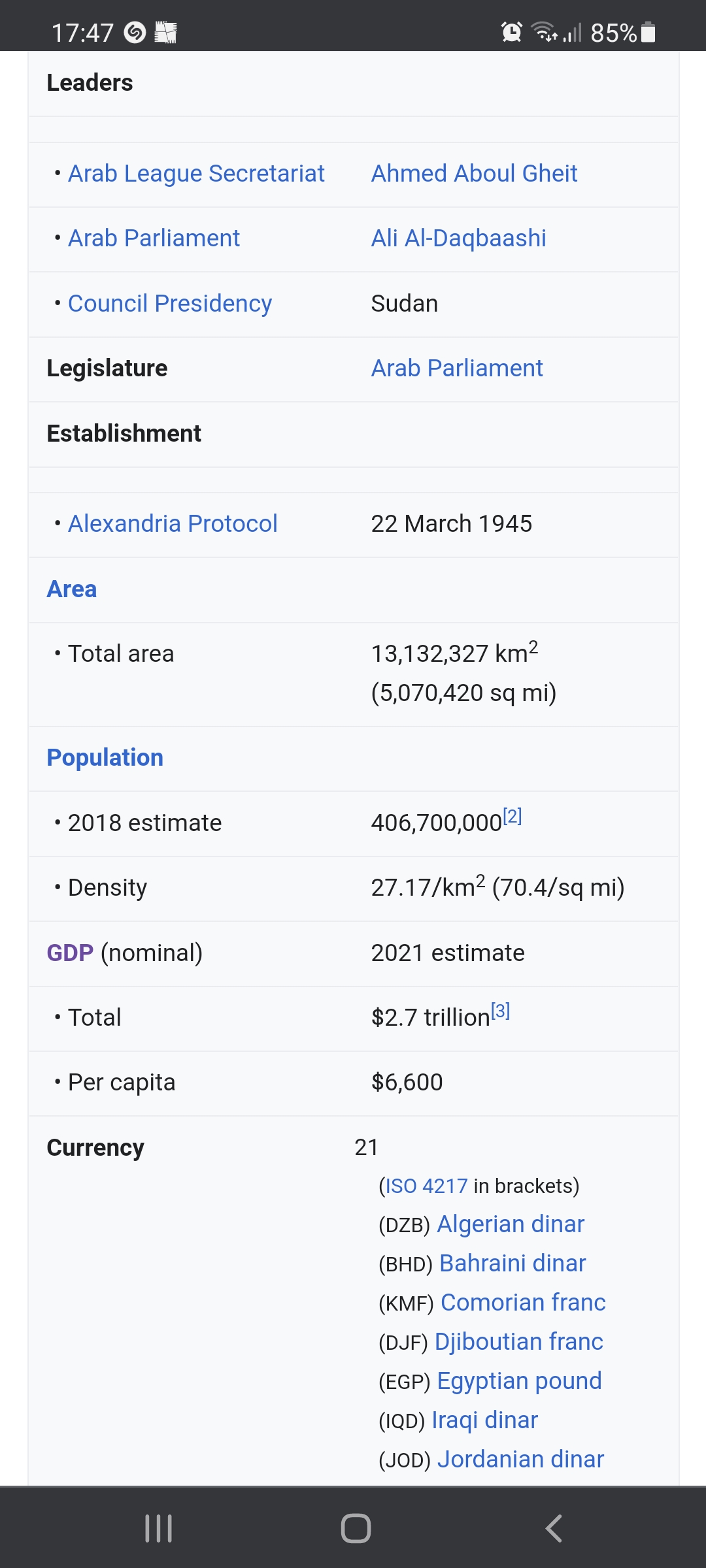This screenshot has width=706, height=1568.
Task: Open GDP total reference footnote [3]
Action: (500, 1011)
